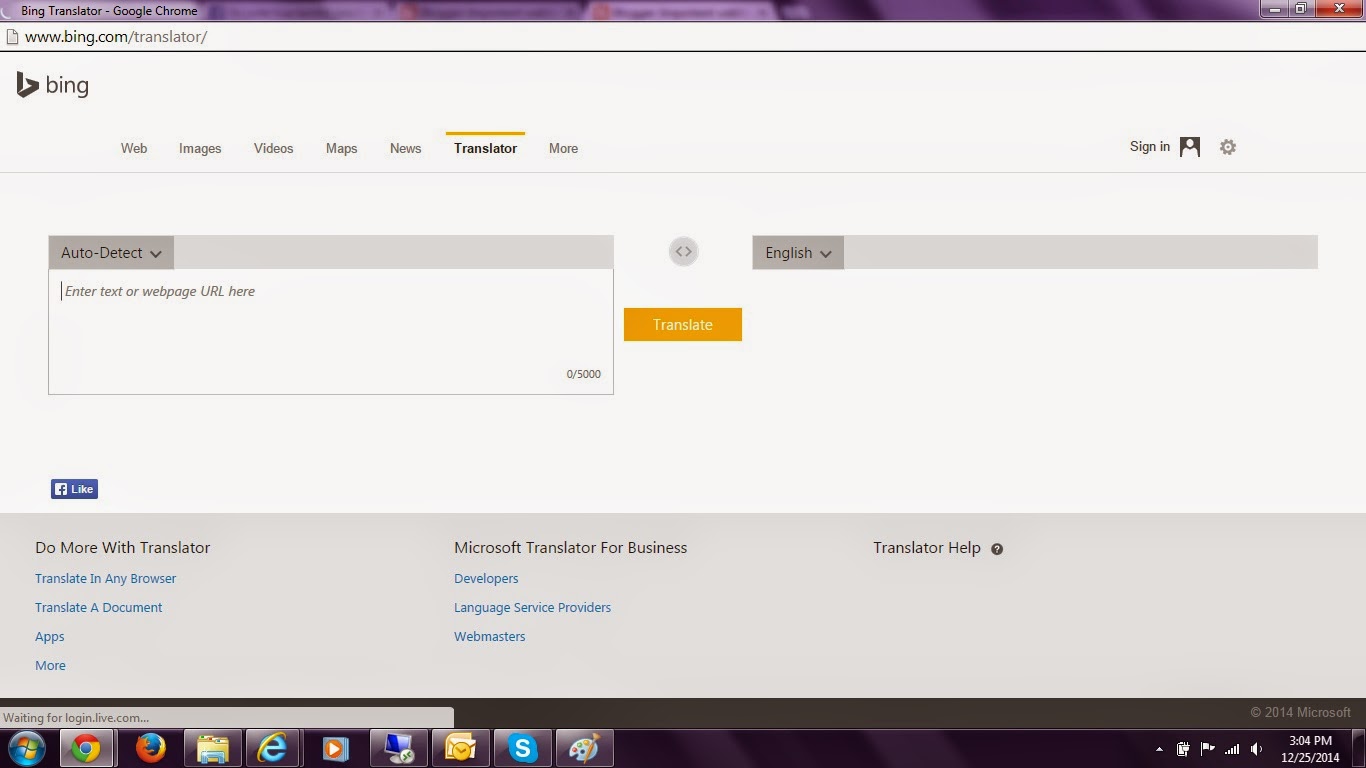This screenshot has height=768, width=1366.
Task: Open Skype from the taskbar
Action: click(522, 748)
